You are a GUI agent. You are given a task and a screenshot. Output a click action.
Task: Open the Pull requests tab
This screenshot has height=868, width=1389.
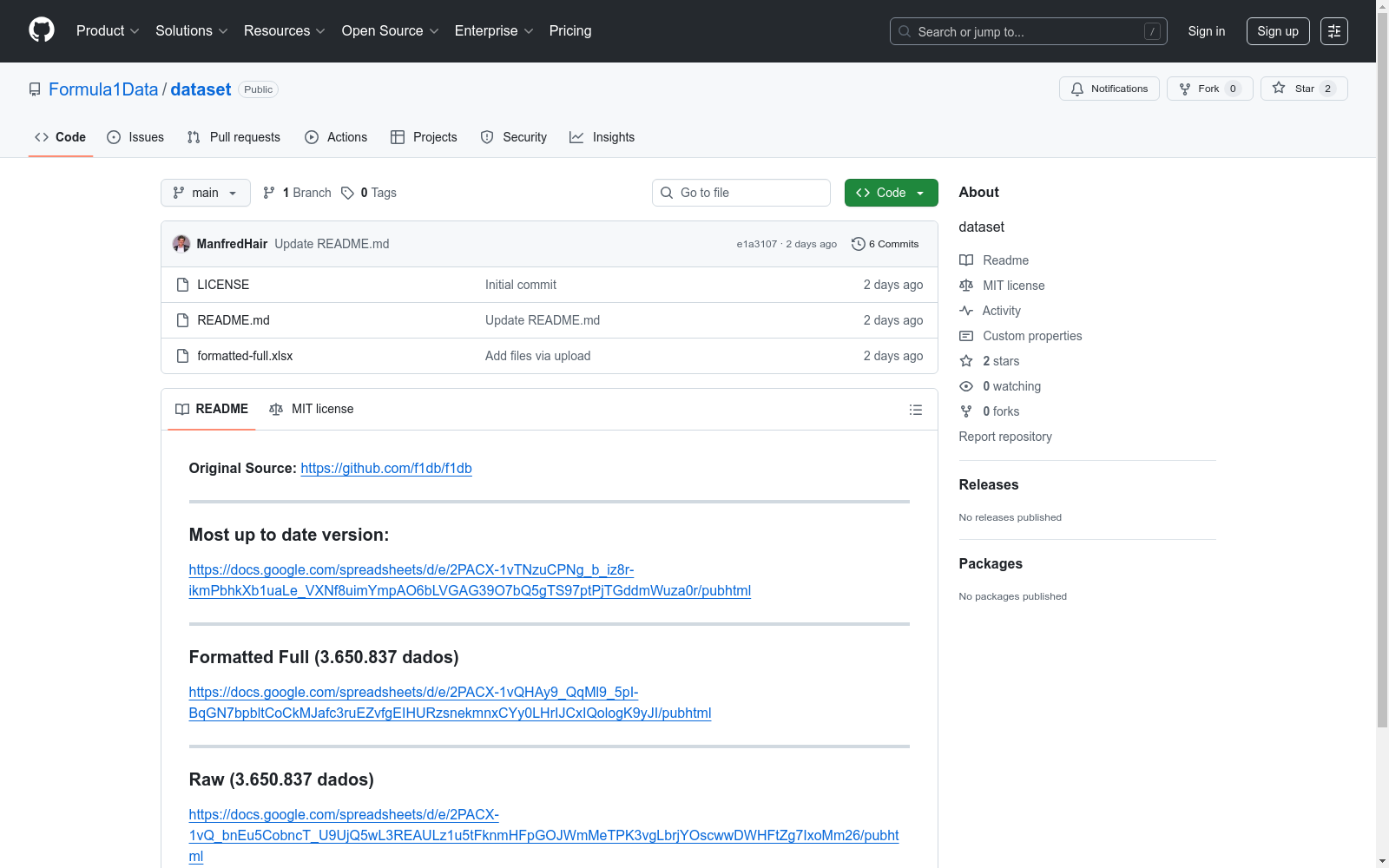coord(234,137)
